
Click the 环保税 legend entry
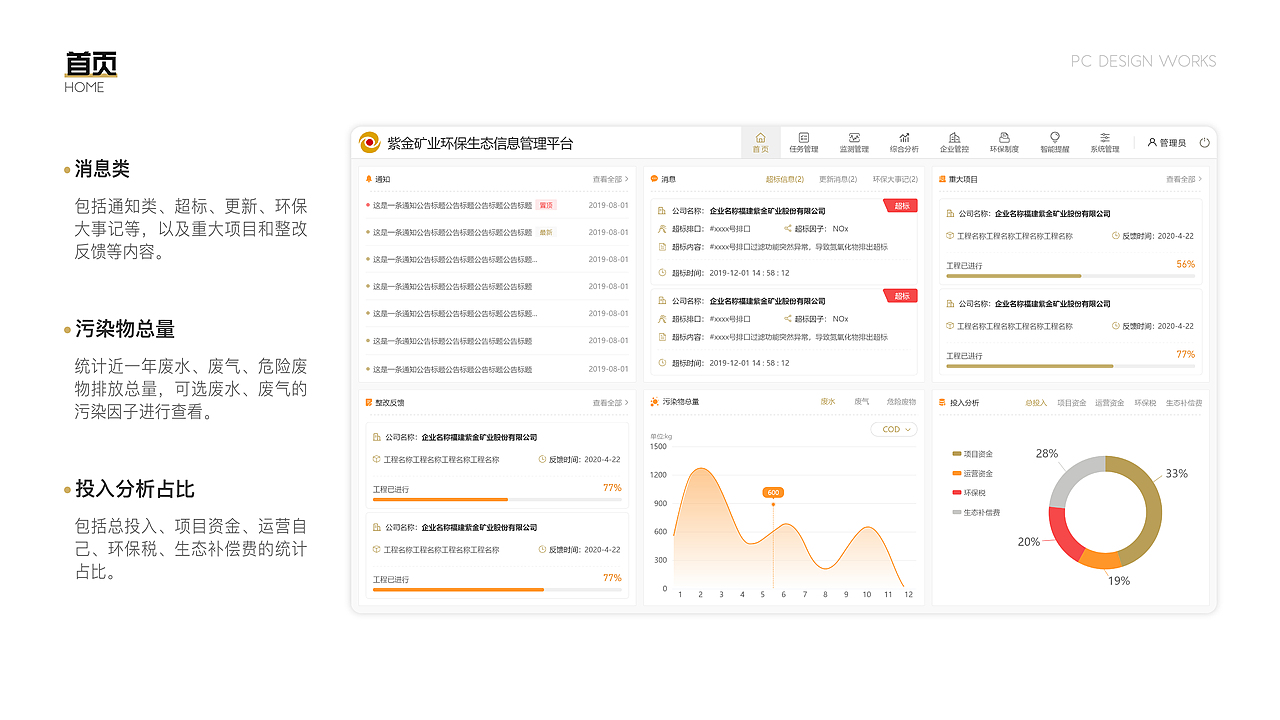pos(969,492)
